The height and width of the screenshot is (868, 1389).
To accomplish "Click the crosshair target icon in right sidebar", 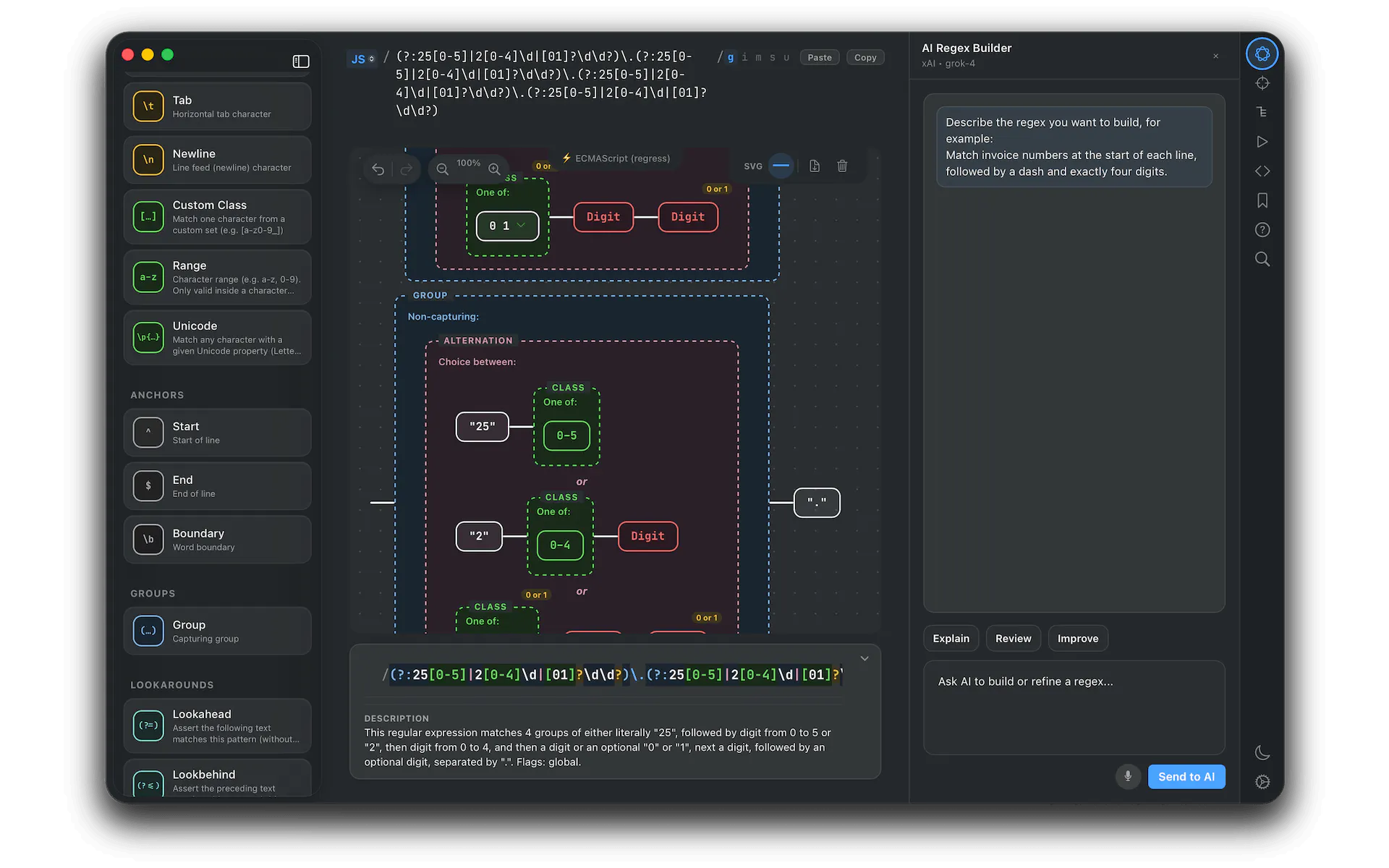I will (1262, 83).
